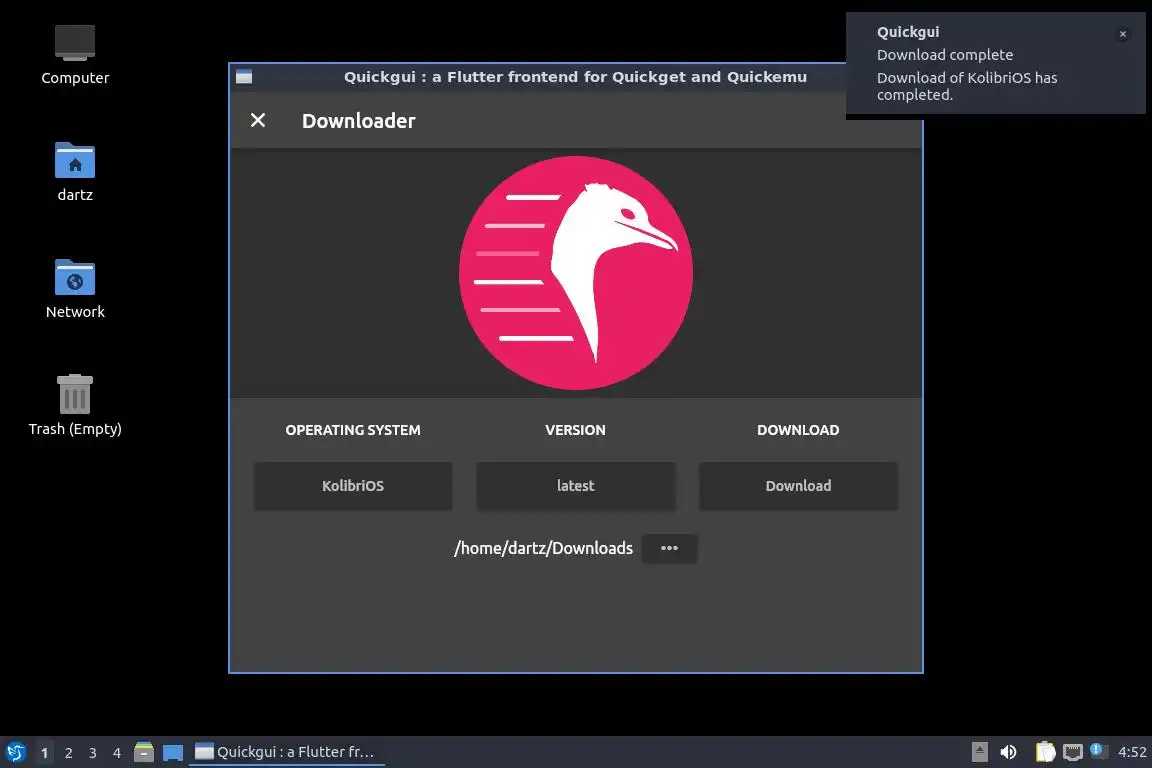
Task: Close the Downloader page with the X icon
Action: 258,121
